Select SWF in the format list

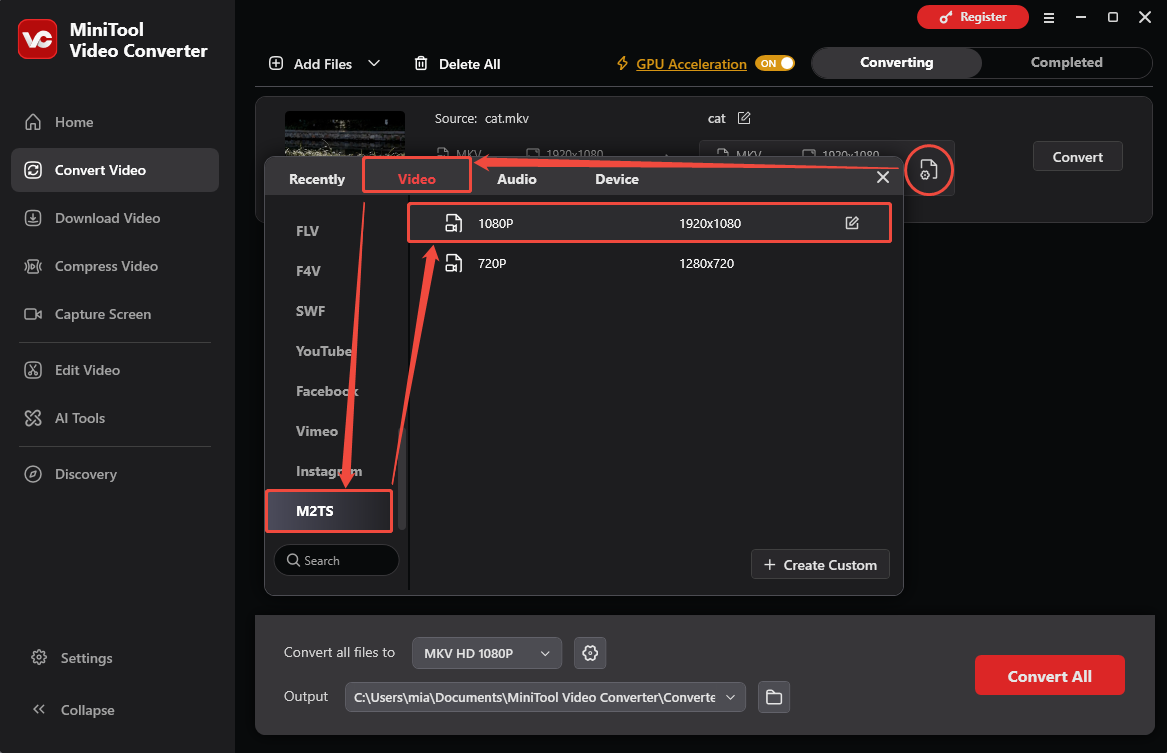point(310,311)
